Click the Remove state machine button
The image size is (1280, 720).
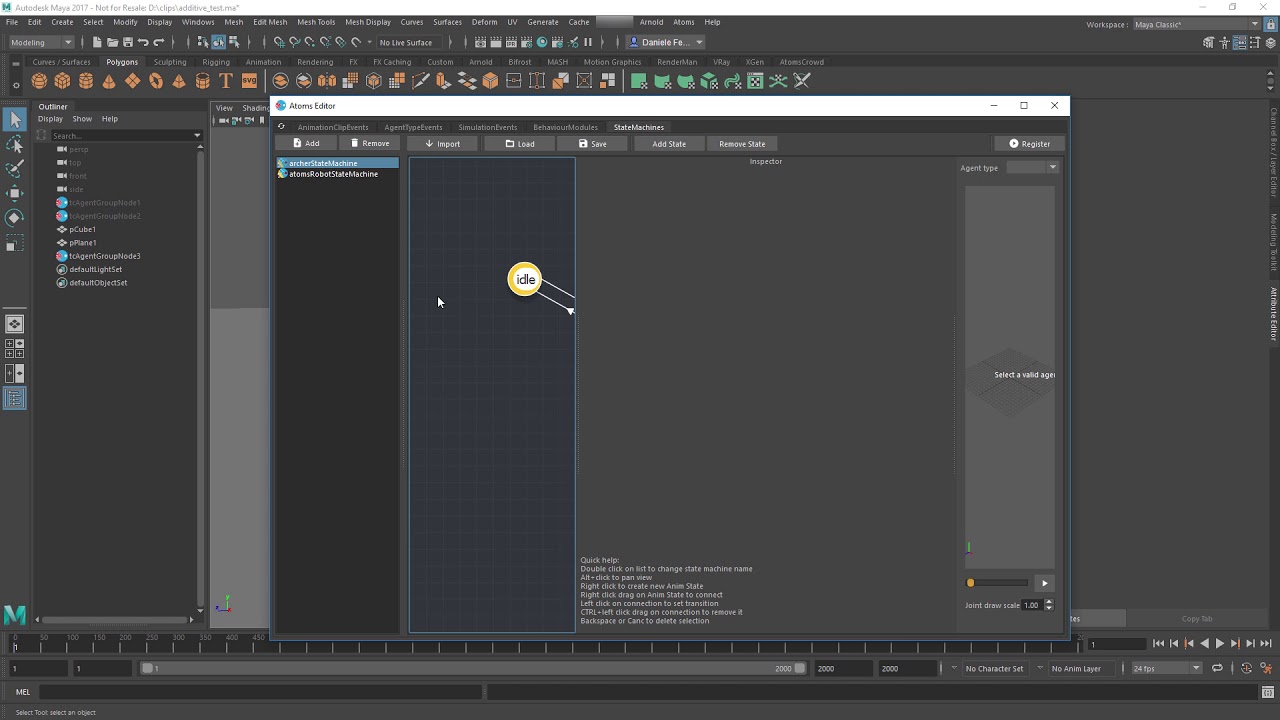[x=369, y=143]
